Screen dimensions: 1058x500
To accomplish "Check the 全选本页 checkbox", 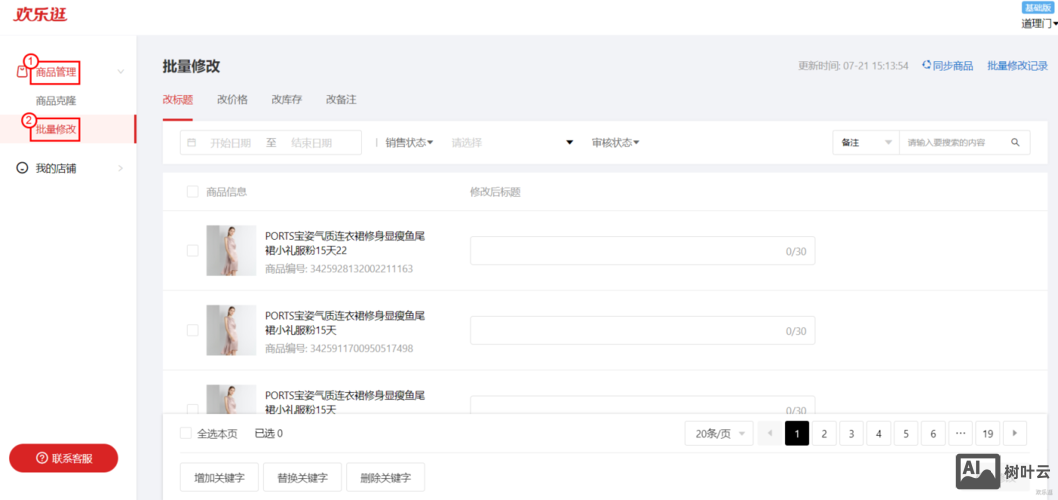I will point(185,433).
